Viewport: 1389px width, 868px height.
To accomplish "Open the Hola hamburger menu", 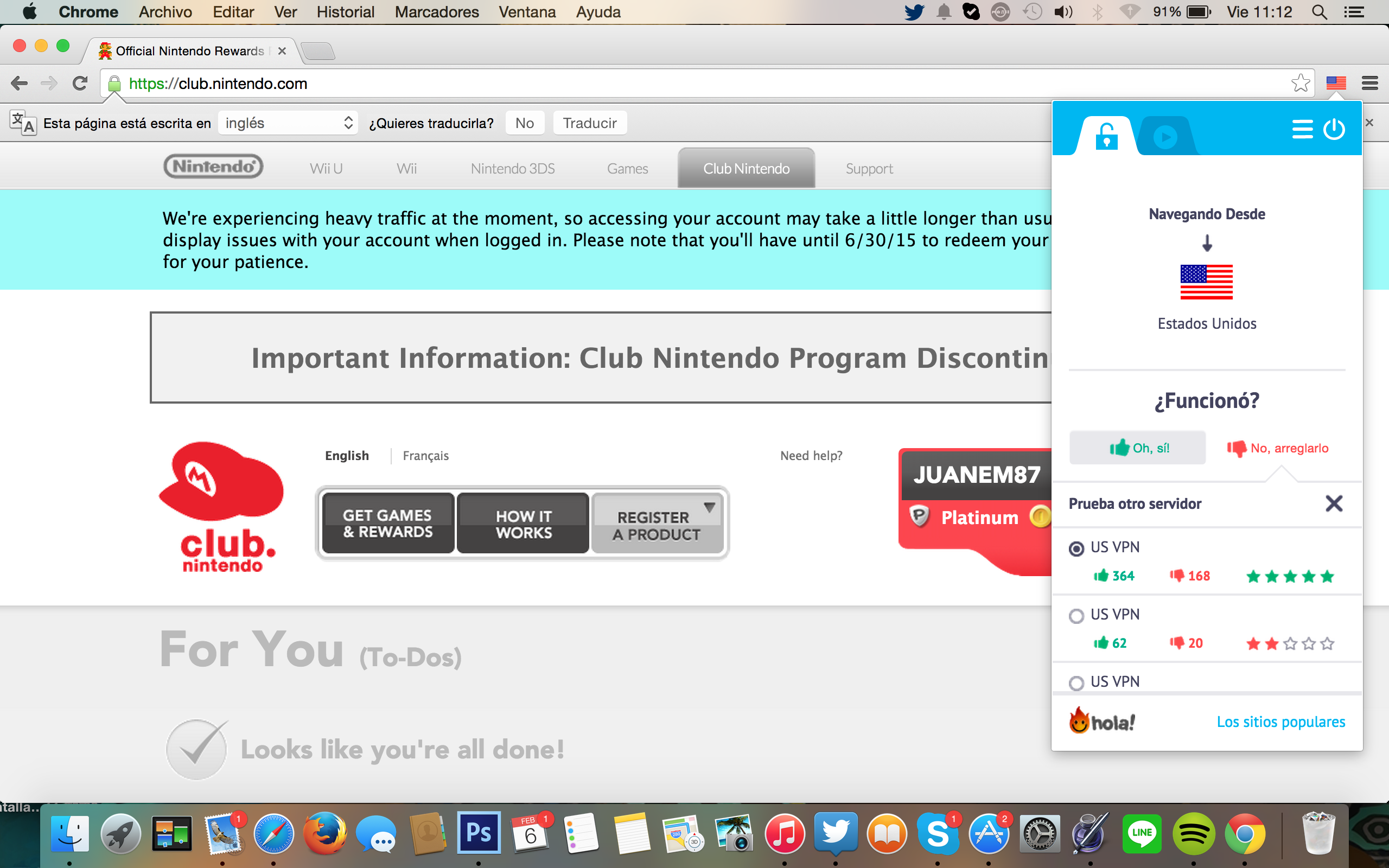I will pyautogui.click(x=1302, y=129).
